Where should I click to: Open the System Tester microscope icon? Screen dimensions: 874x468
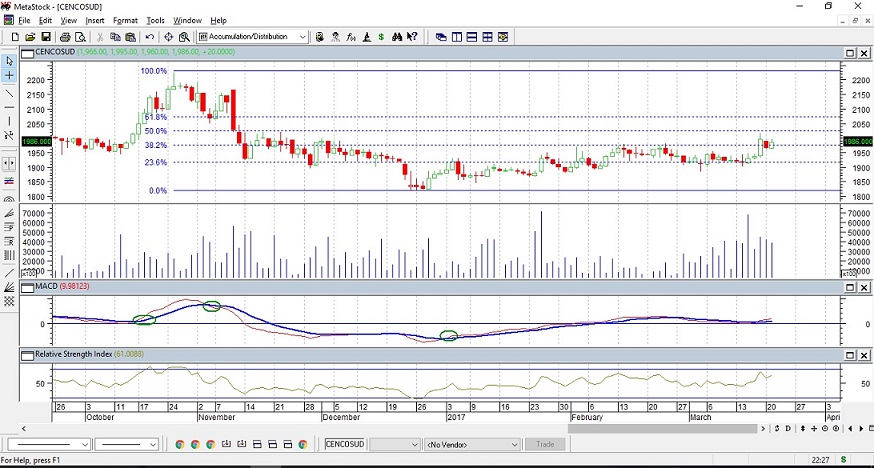pyautogui.click(x=367, y=37)
